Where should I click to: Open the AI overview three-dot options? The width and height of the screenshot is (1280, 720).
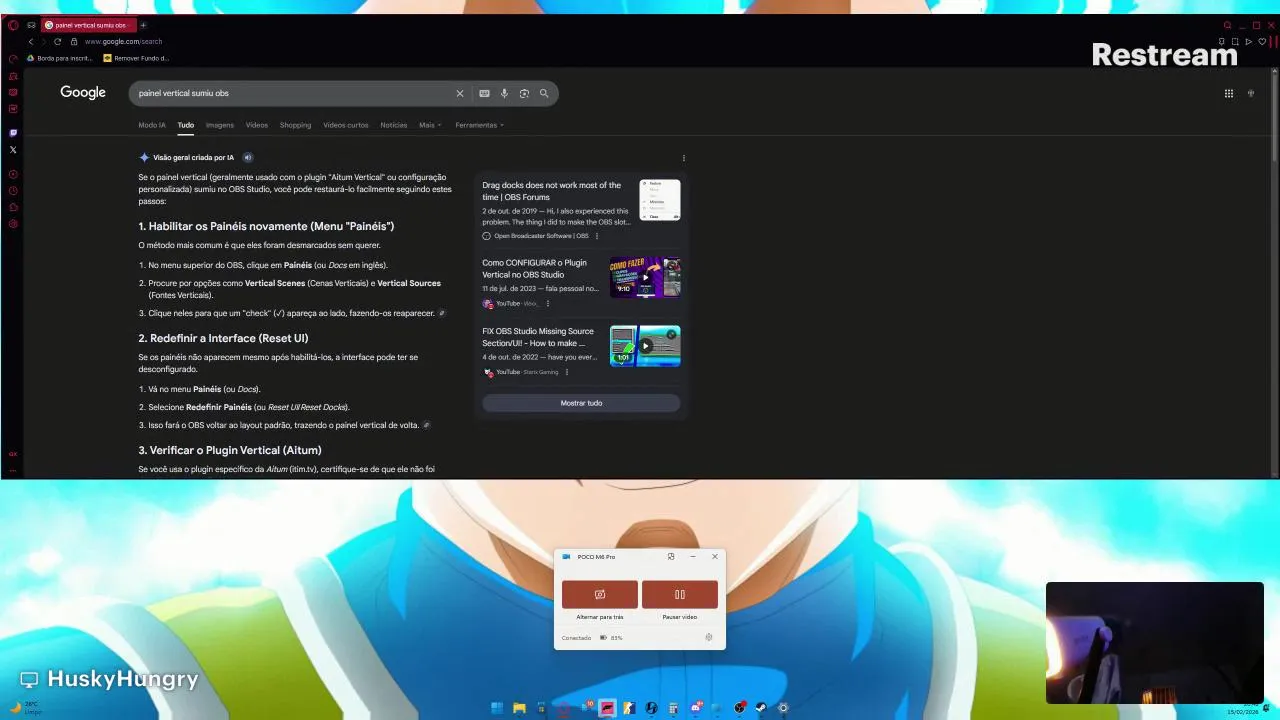[684, 158]
